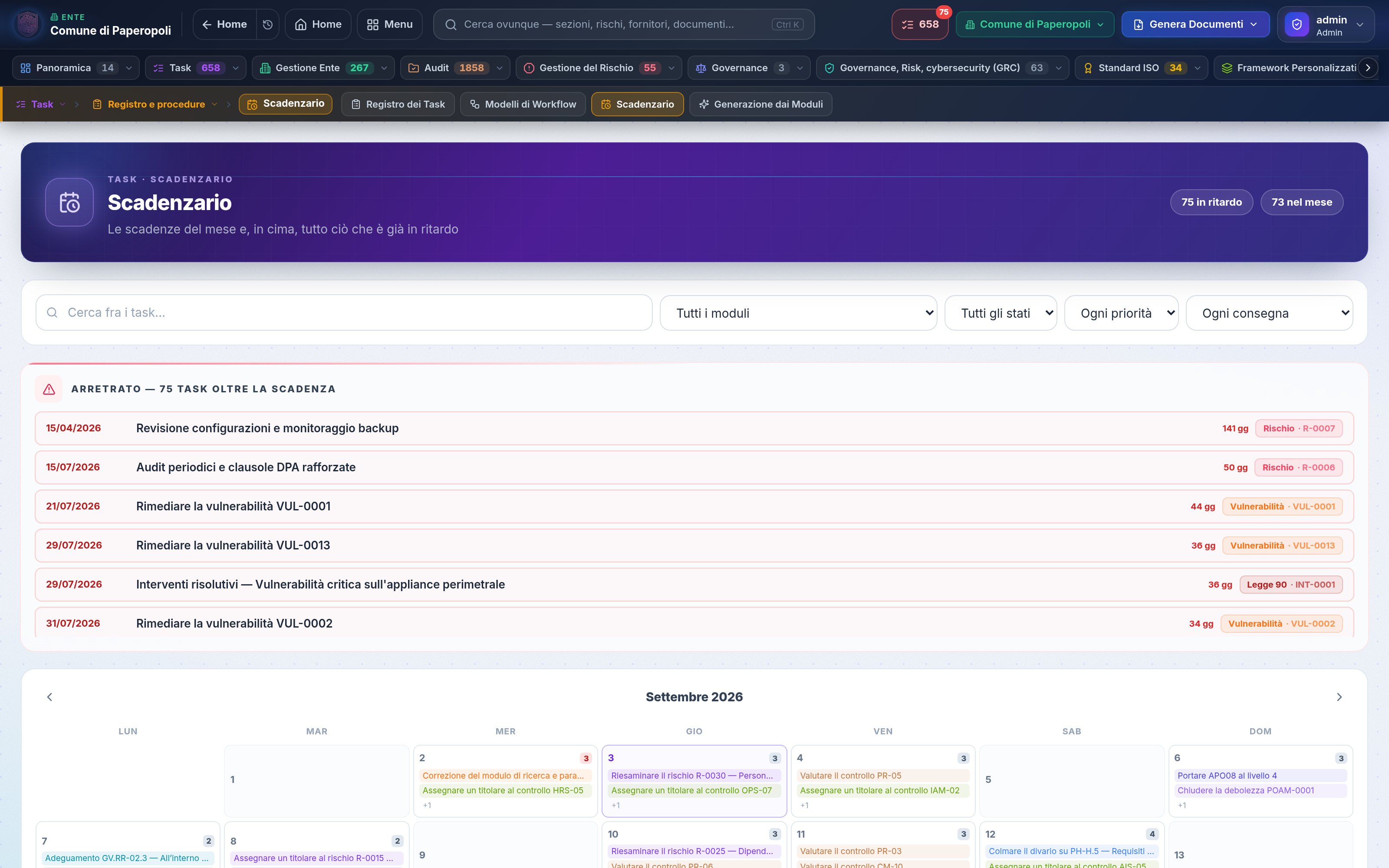The width and height of the screenshot is (1389, 868).
Task: Select calendar day 1
Action: coord(316,781)
